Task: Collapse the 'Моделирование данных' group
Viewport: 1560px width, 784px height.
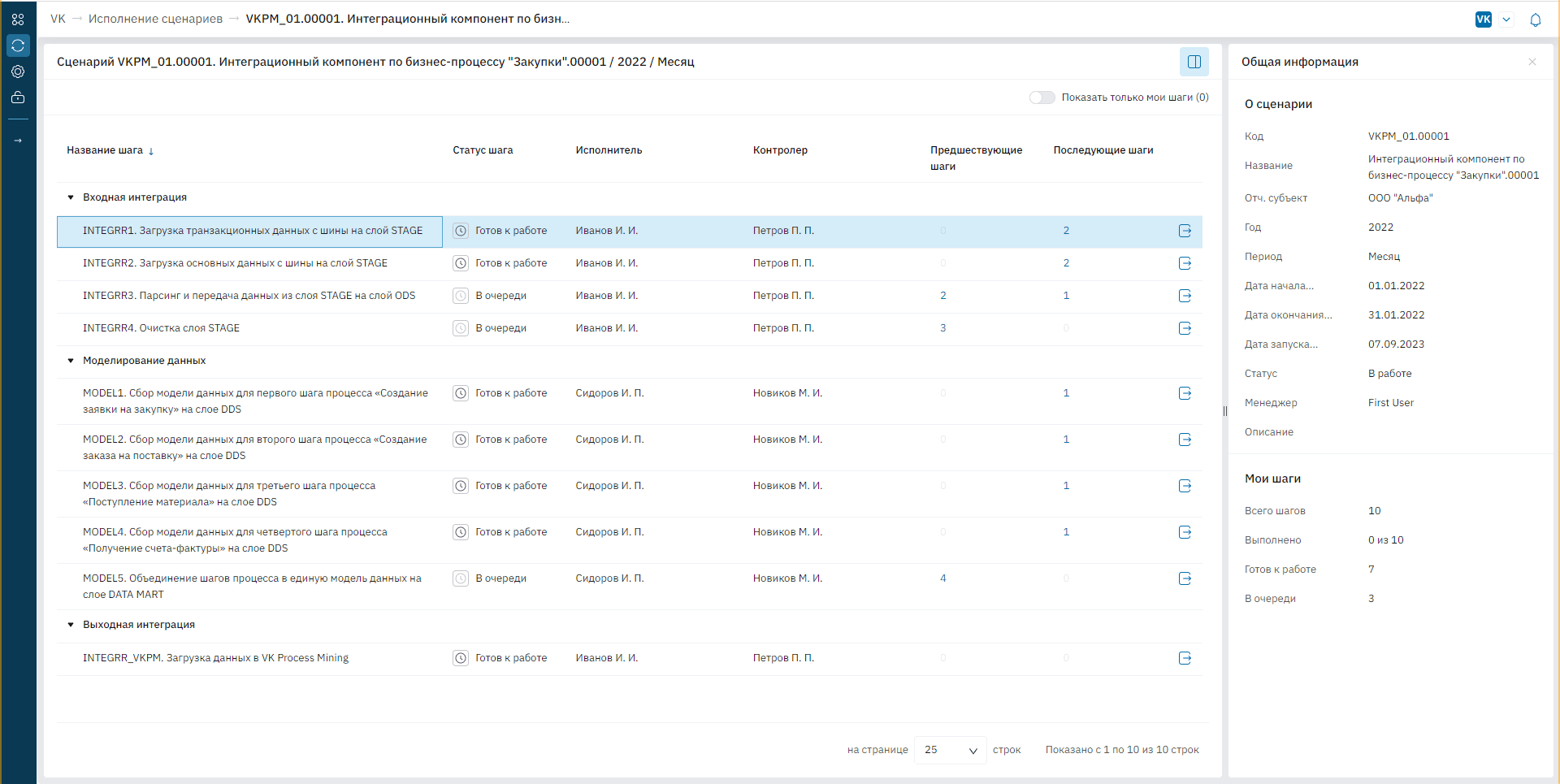Action: [71, 361]
